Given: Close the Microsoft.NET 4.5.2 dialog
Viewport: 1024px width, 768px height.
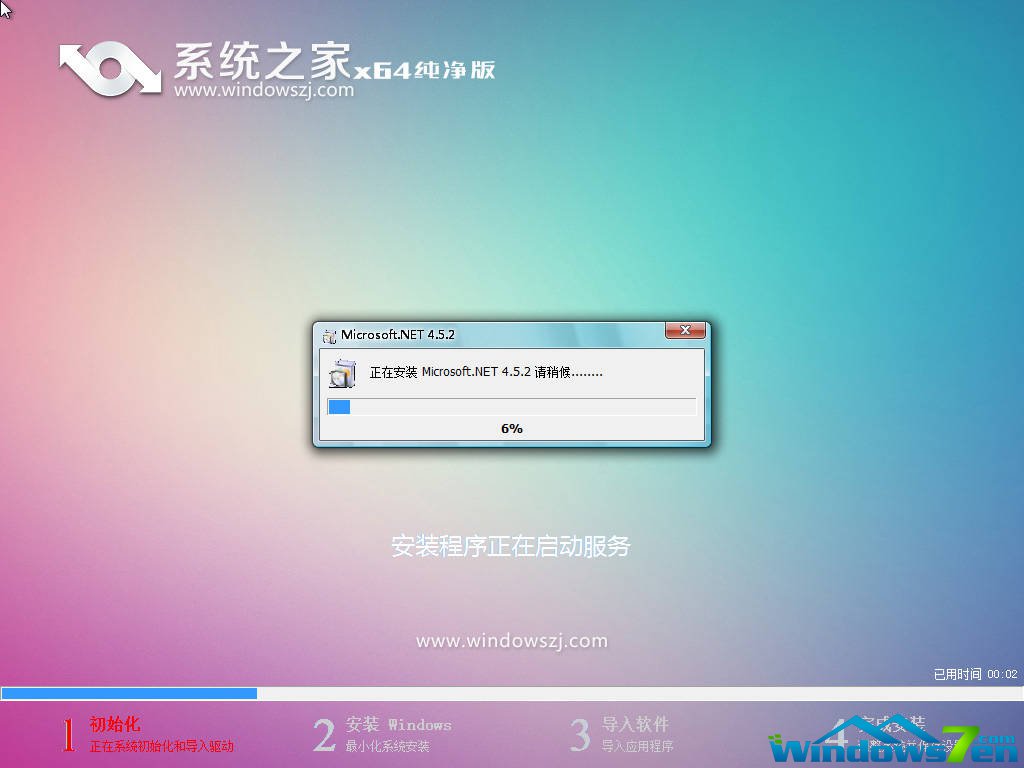Looking at the screenshot, I should 685,330.
